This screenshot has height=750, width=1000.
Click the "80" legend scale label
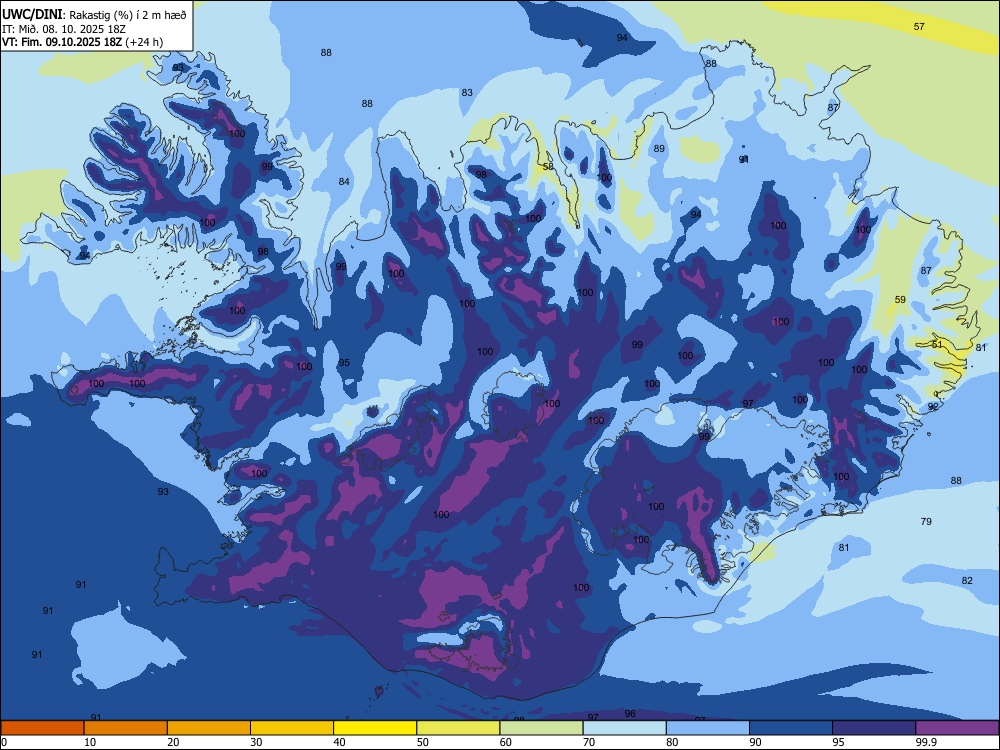(672, 742)
